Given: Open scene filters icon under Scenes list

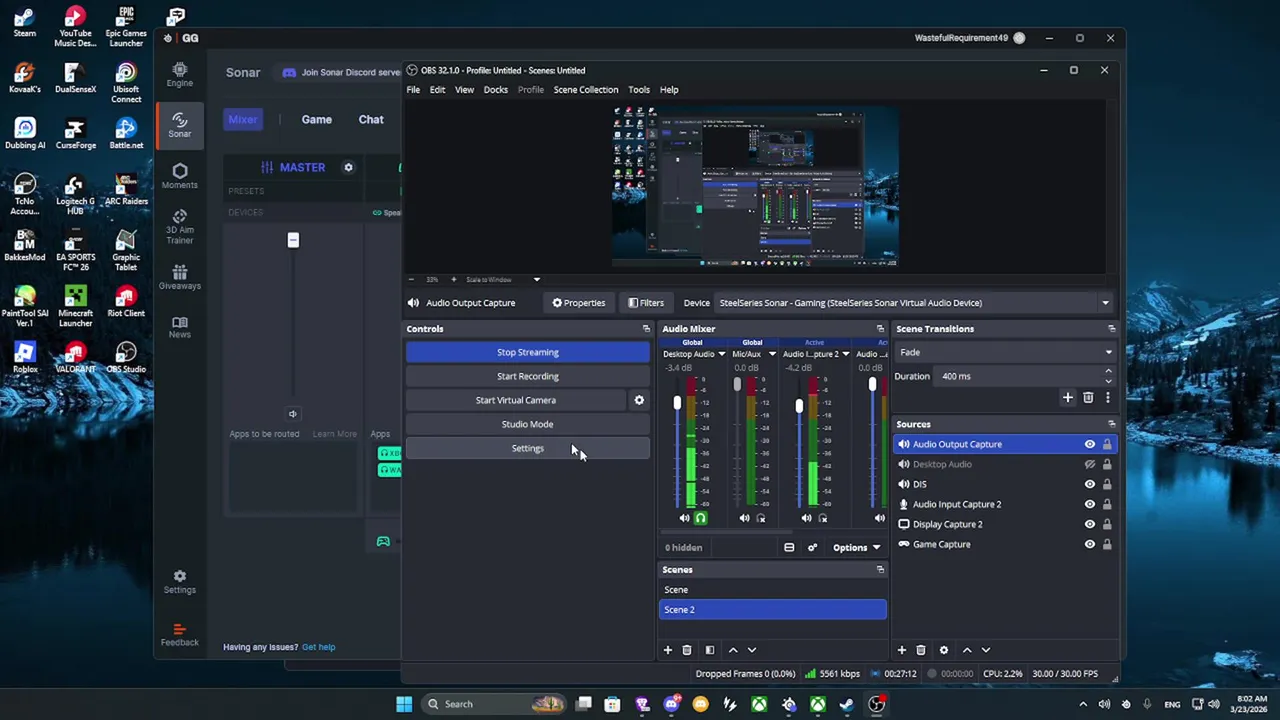Looking at the screenshot, I should (709, 650).
